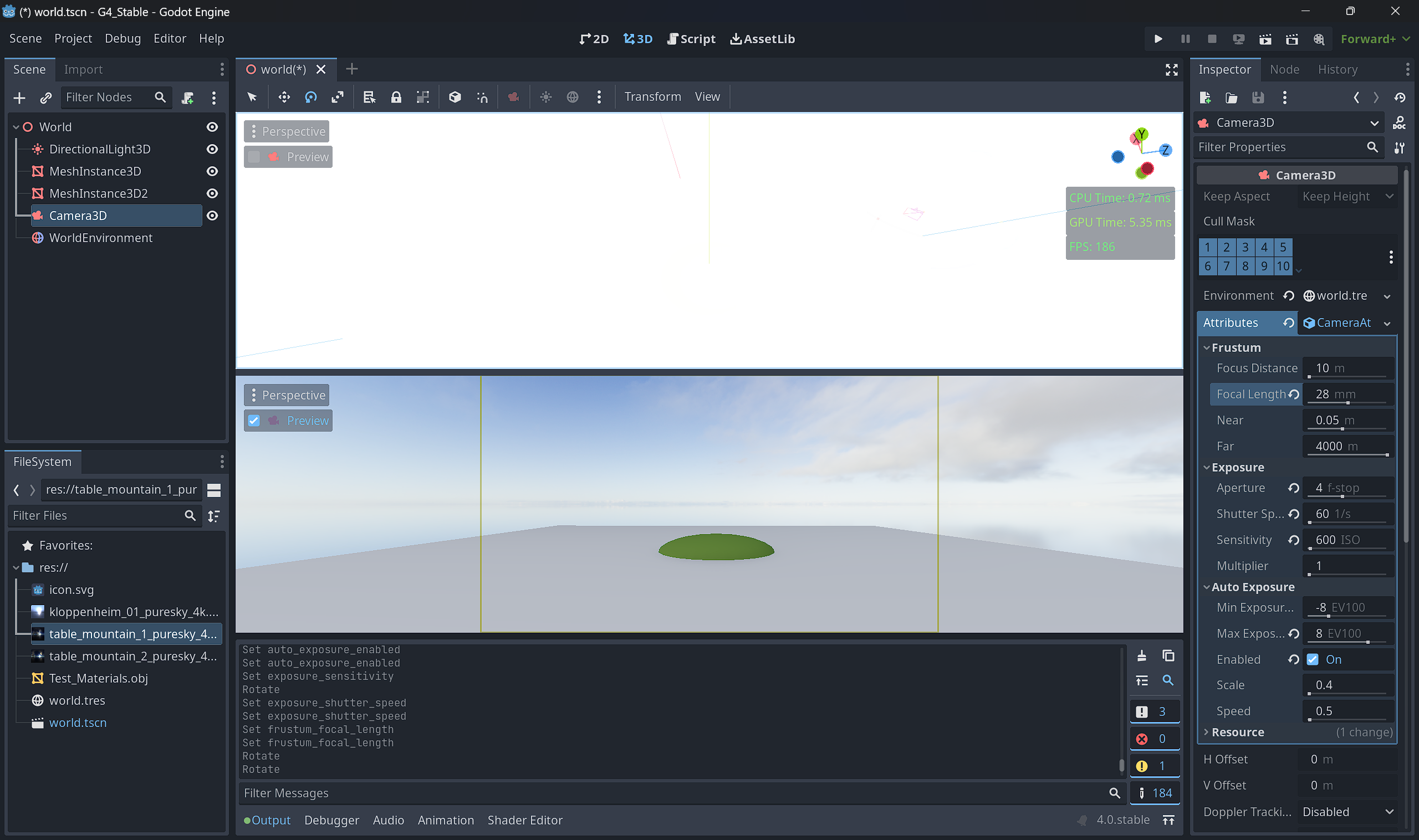Lock the selected node using the toolbar lock icon
1419x840 pixels.
tap(396, 97)
